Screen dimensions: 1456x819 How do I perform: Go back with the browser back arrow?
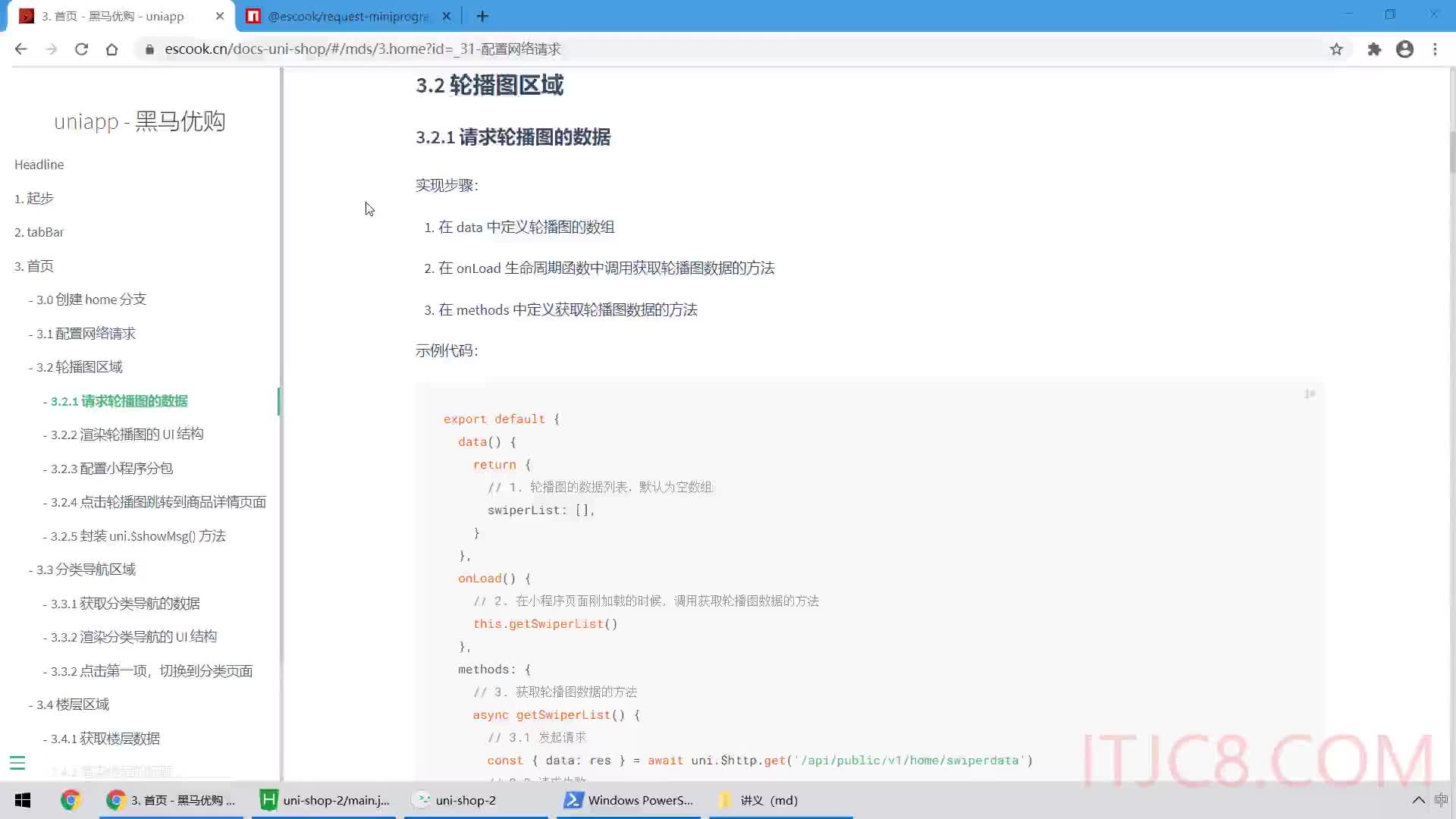(x=21, y=49)
